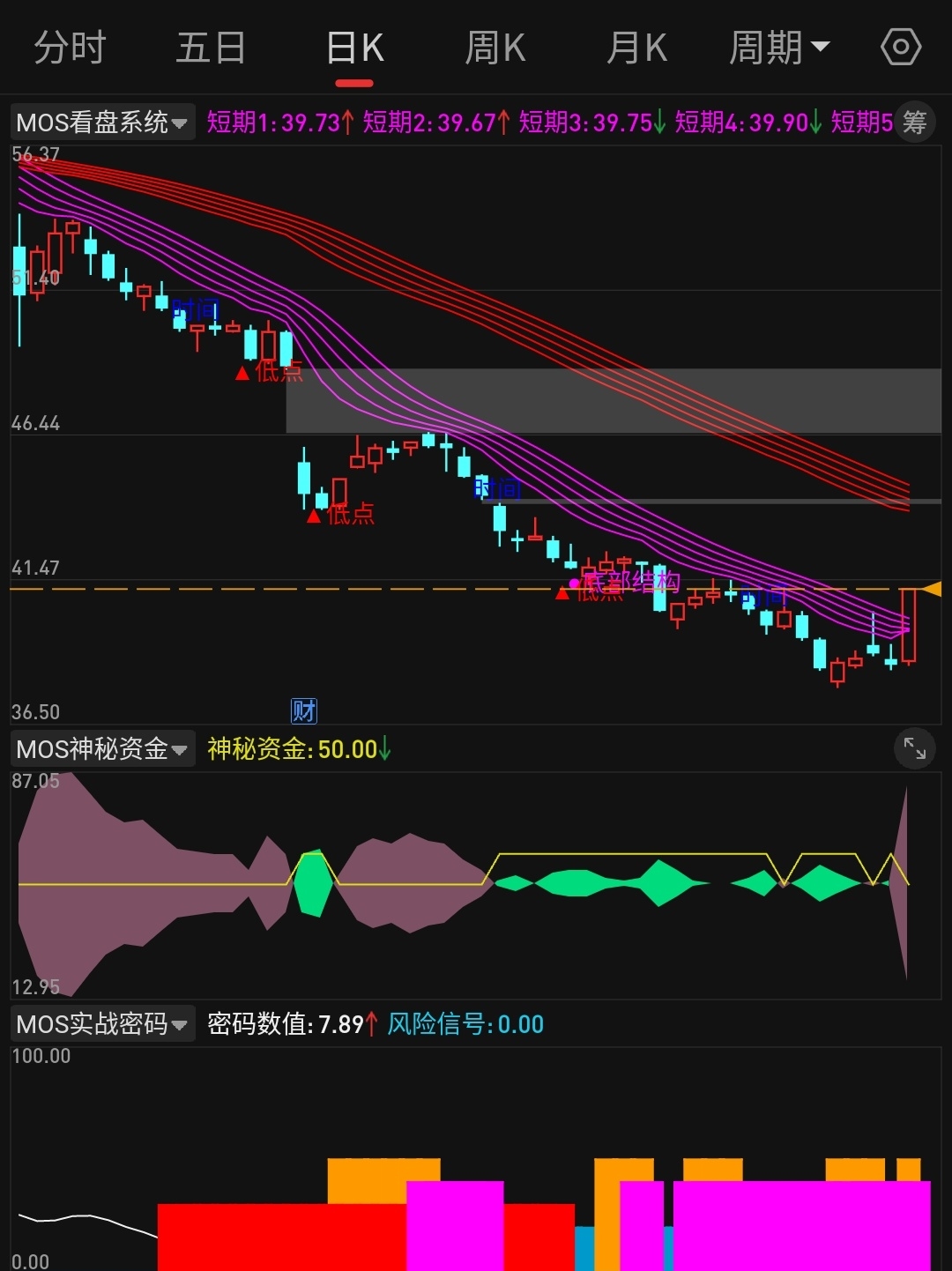Tap the 短期1: 39.73 value
The image size is (952, 1271).
[280, 123]
